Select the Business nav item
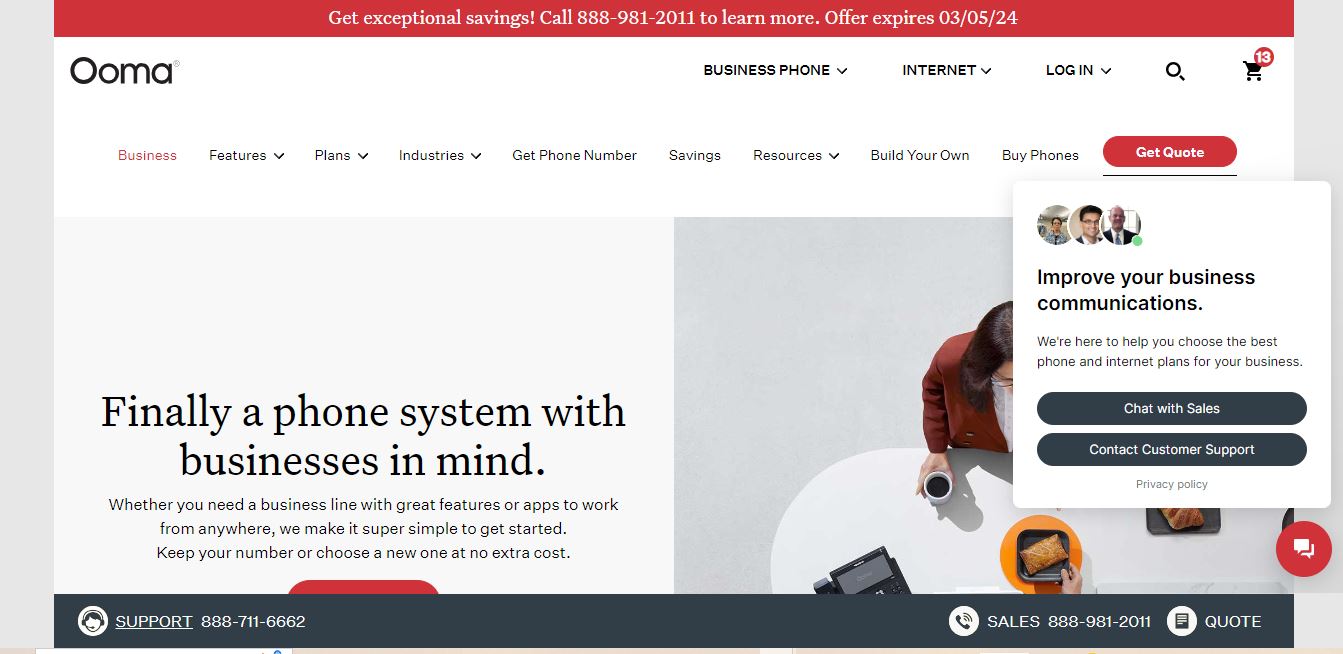The image size is (1343, 654). (147, 155)
